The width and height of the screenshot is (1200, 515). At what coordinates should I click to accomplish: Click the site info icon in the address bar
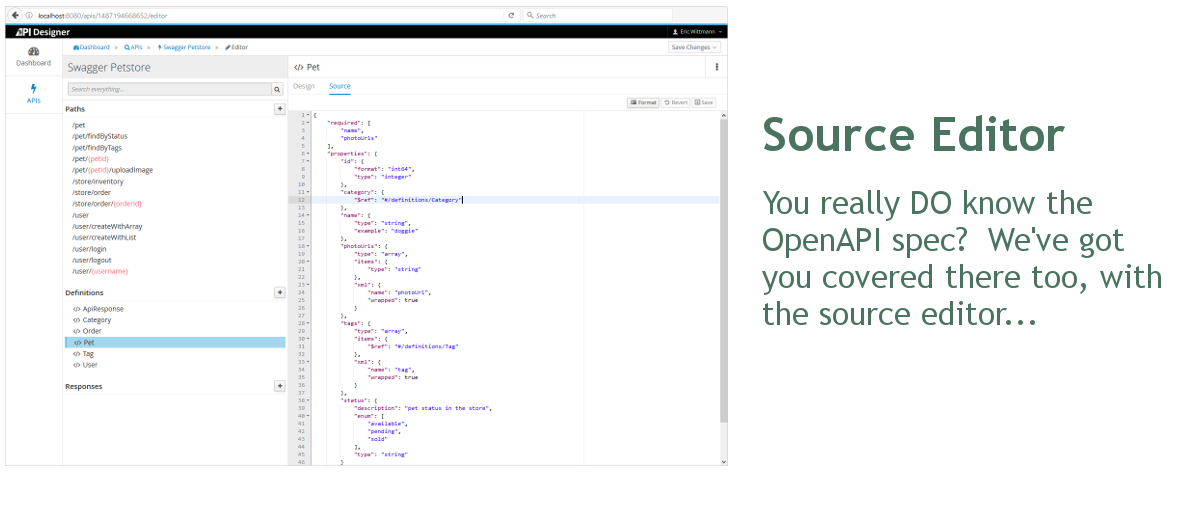[30, 15]
